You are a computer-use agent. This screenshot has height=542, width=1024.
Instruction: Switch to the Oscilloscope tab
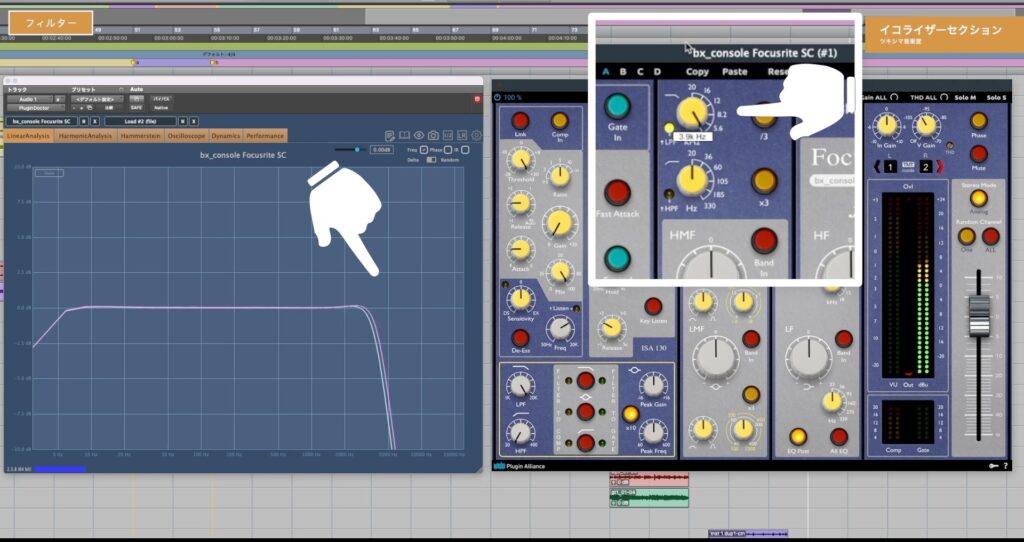tap(187, 136)
